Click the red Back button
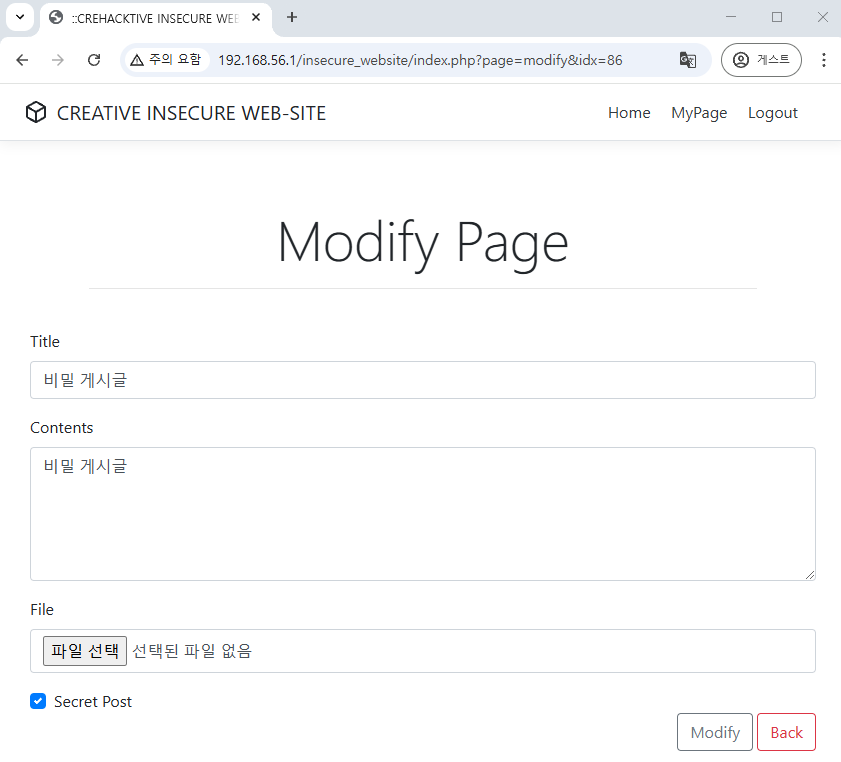Viewport: 841px width, 762px height. [786, 732]
